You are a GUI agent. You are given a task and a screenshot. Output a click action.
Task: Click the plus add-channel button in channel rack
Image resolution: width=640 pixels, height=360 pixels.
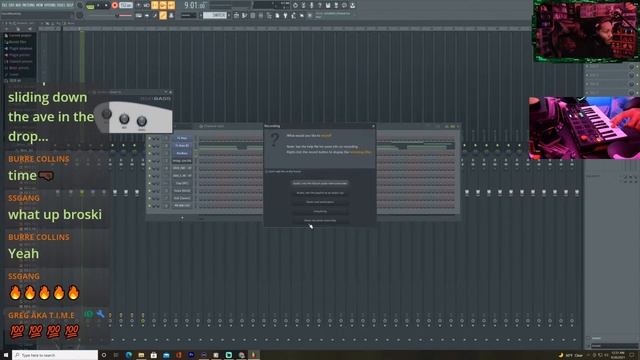[182, 218]
